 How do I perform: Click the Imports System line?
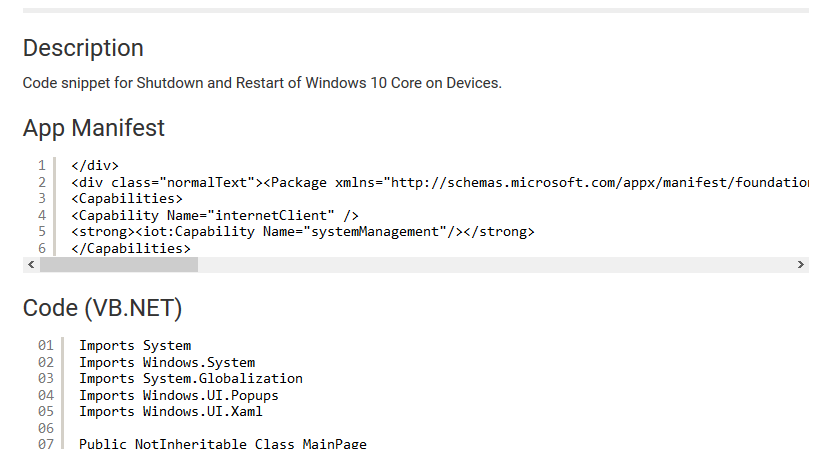(x=135, y=346)
